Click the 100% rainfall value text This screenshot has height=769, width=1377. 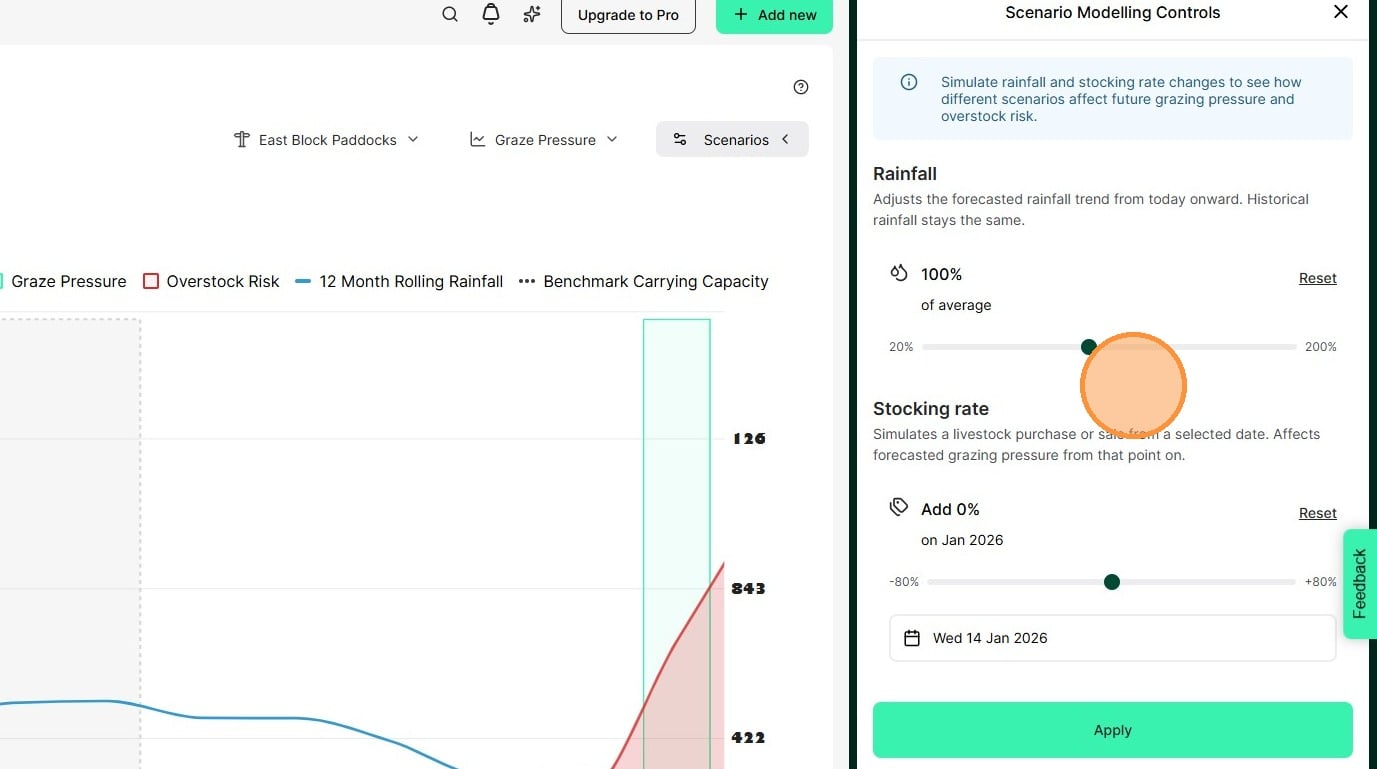click(x=941, y=274)
